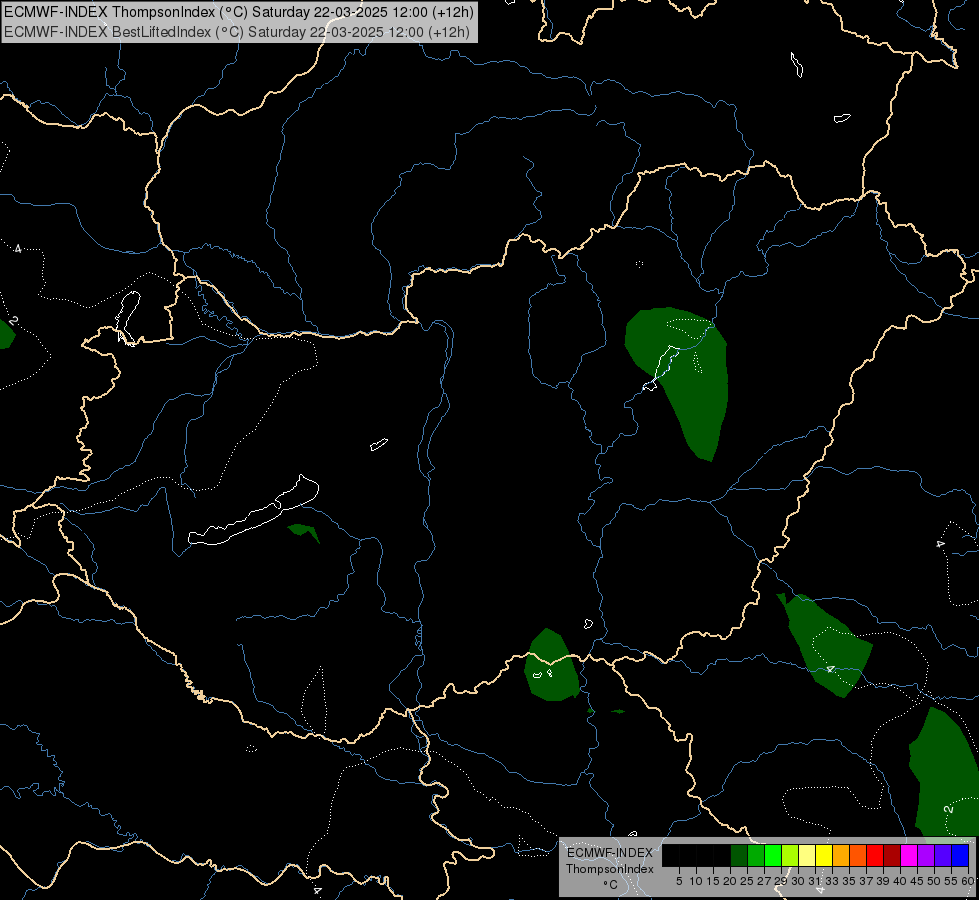Image resolution: width=979 pixels, height=900 pixels.
Task: Click legend tick value 25
Action: 747,881
